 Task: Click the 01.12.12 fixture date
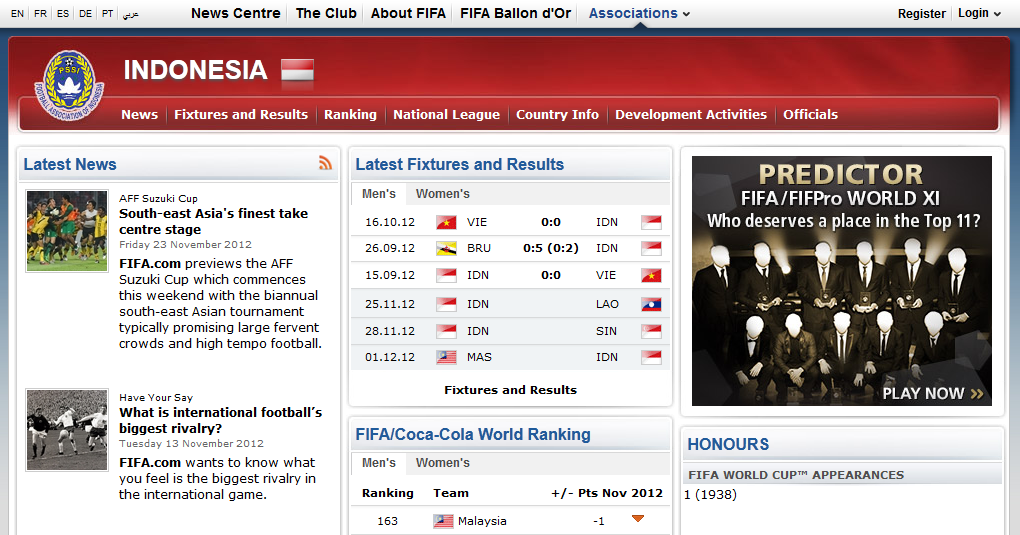pos(390,357)
